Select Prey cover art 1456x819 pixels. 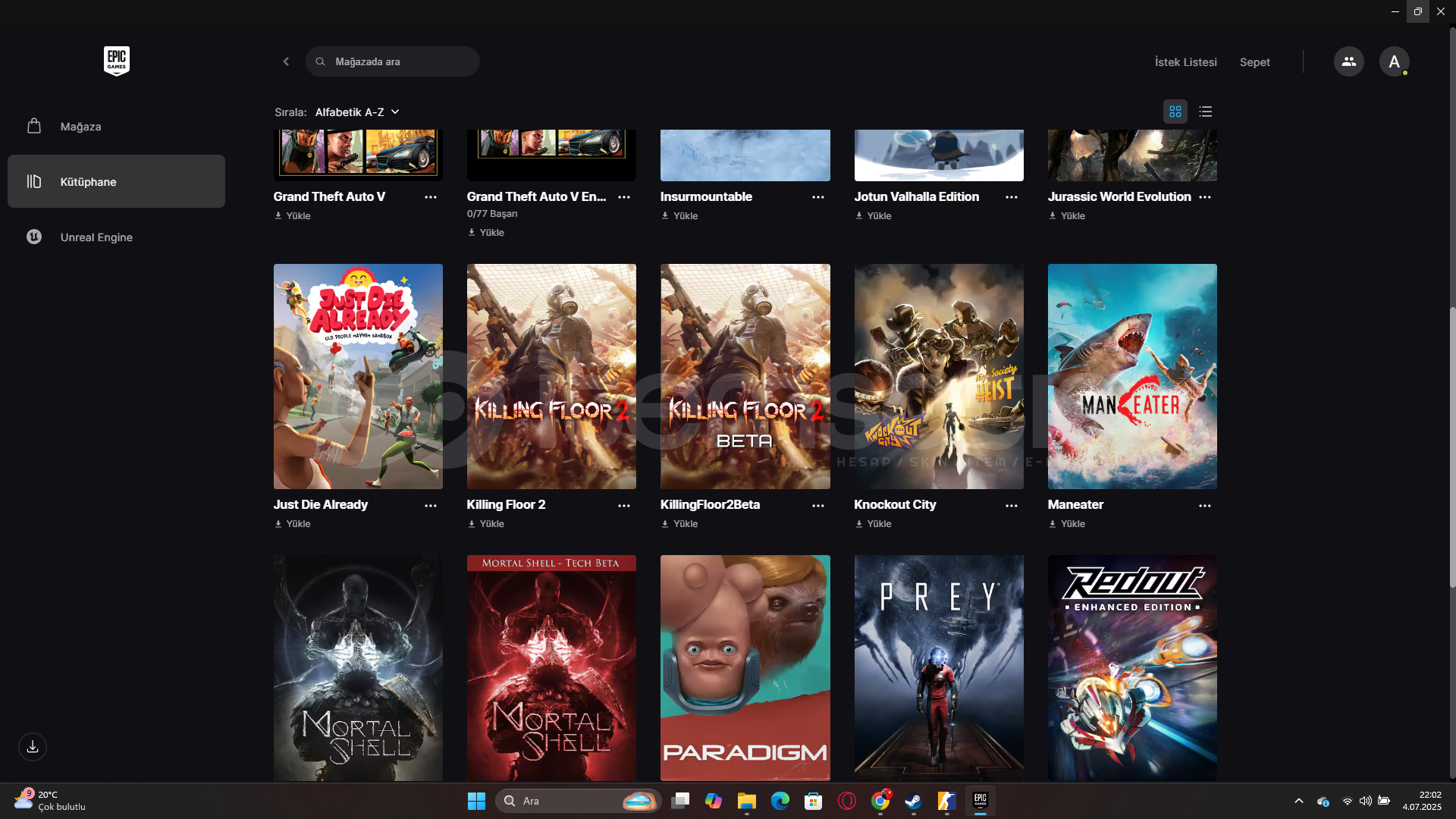[939, 668]
